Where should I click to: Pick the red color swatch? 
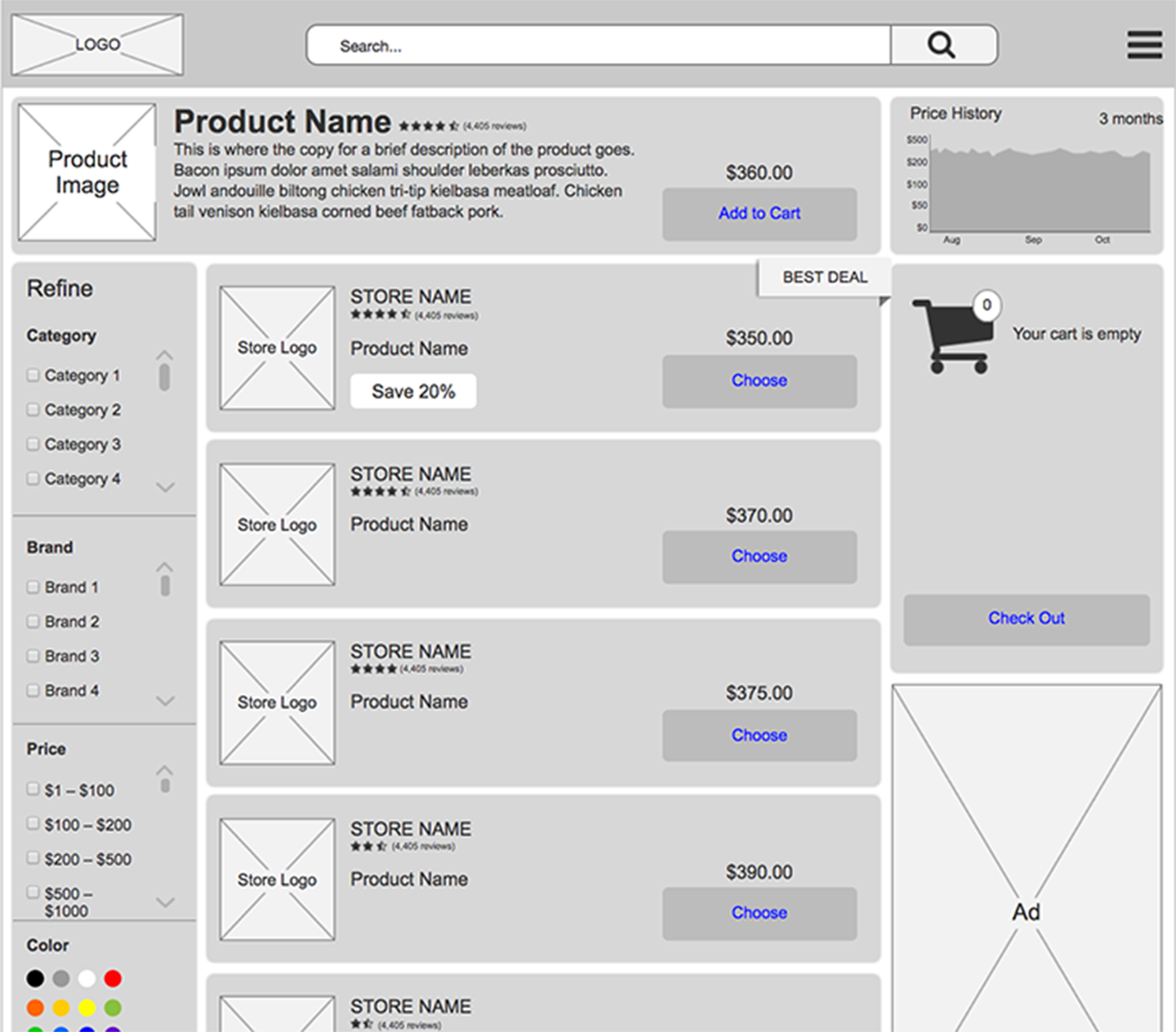click(114, 978)
